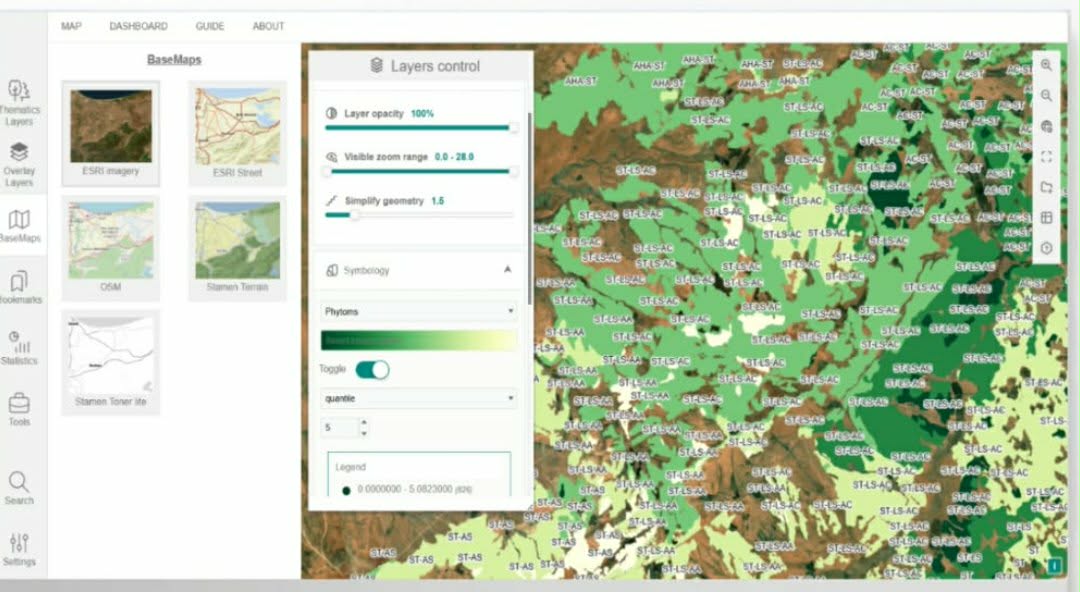
Task: Open the DASHBOARD menu item
Action: click(x=138, y=26)
